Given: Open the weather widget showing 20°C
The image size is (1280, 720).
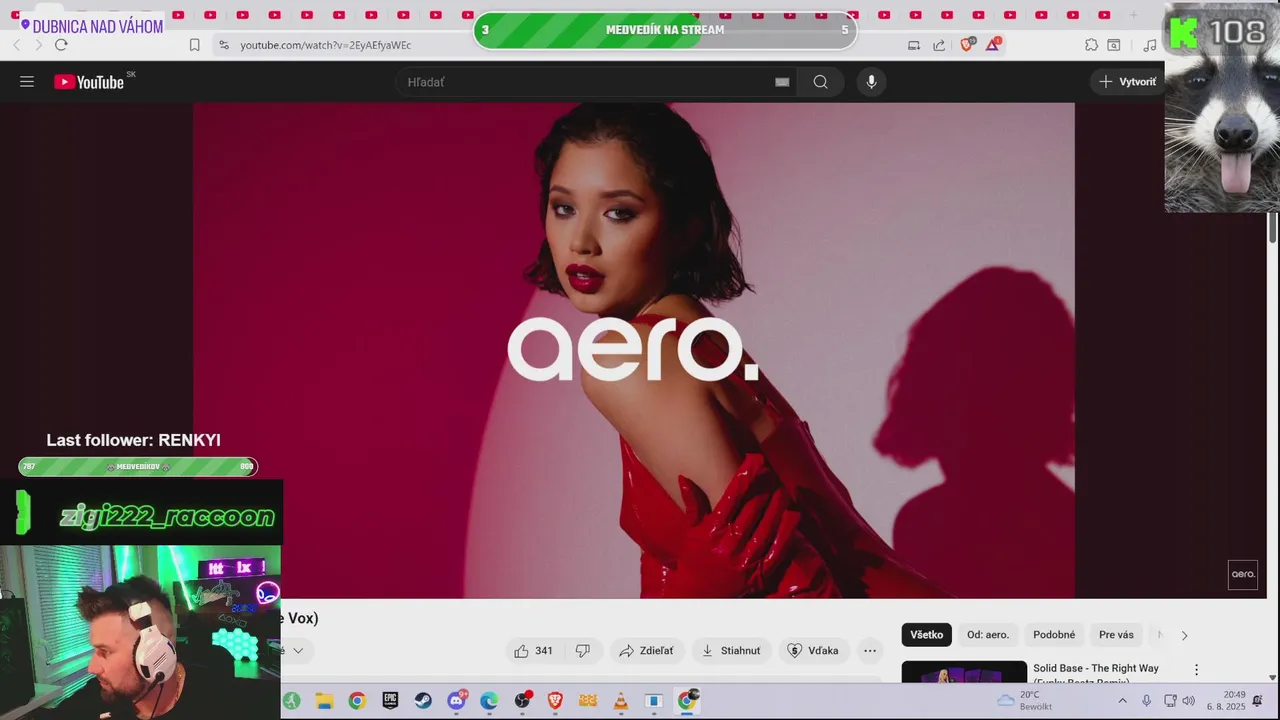Looking at the screenshot, I should (1024, 701).
